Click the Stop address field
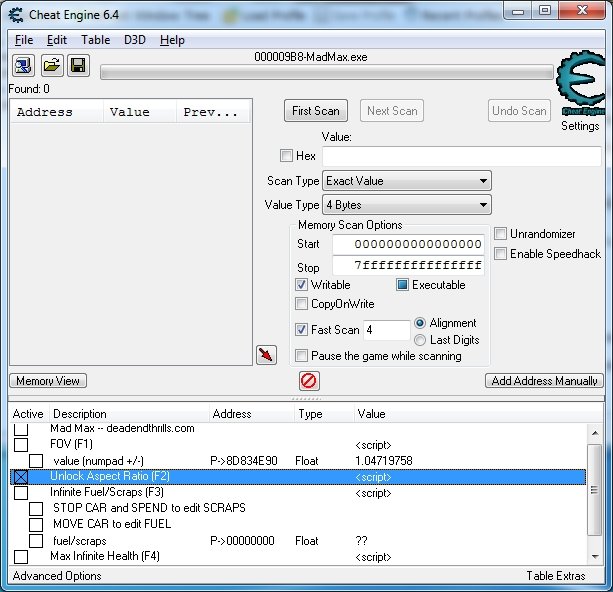613x592 pixels. pyautogui.click(x=409, y=266)
